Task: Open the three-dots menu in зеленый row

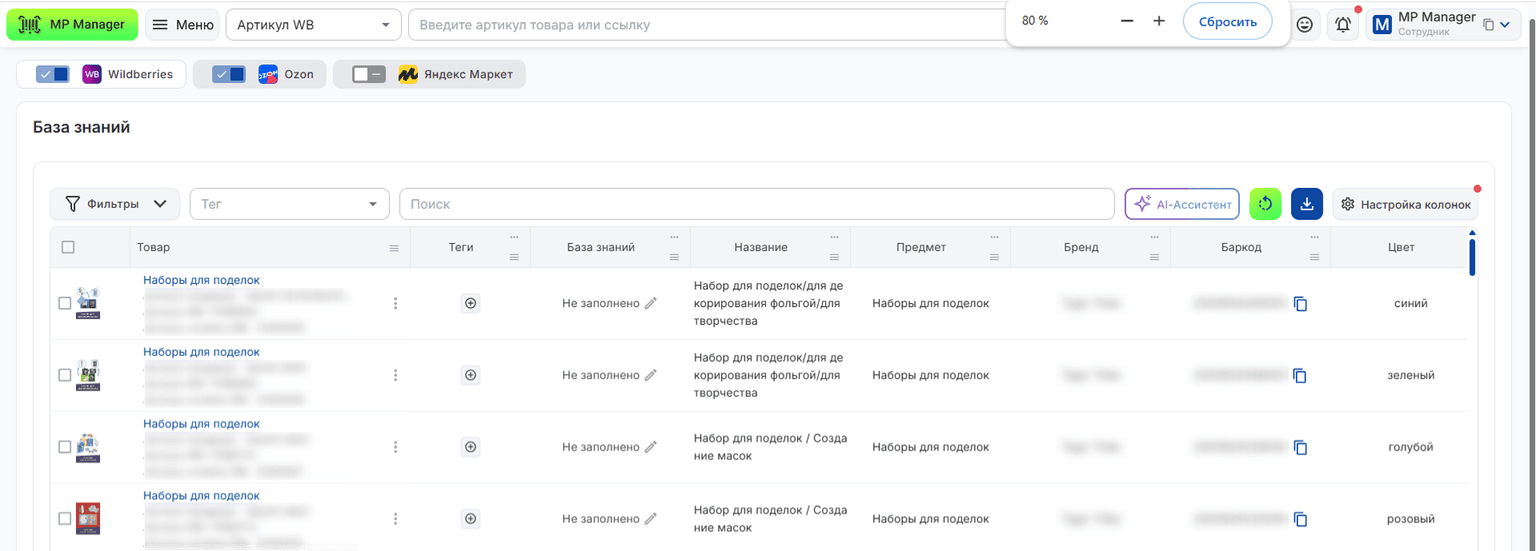Action: (x=396, y=375)
